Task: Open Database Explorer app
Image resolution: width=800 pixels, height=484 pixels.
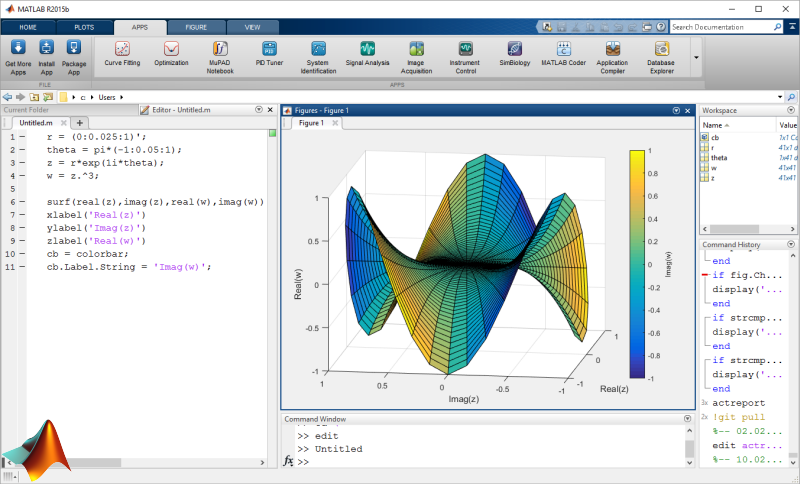Action: (x=662, y=57)
